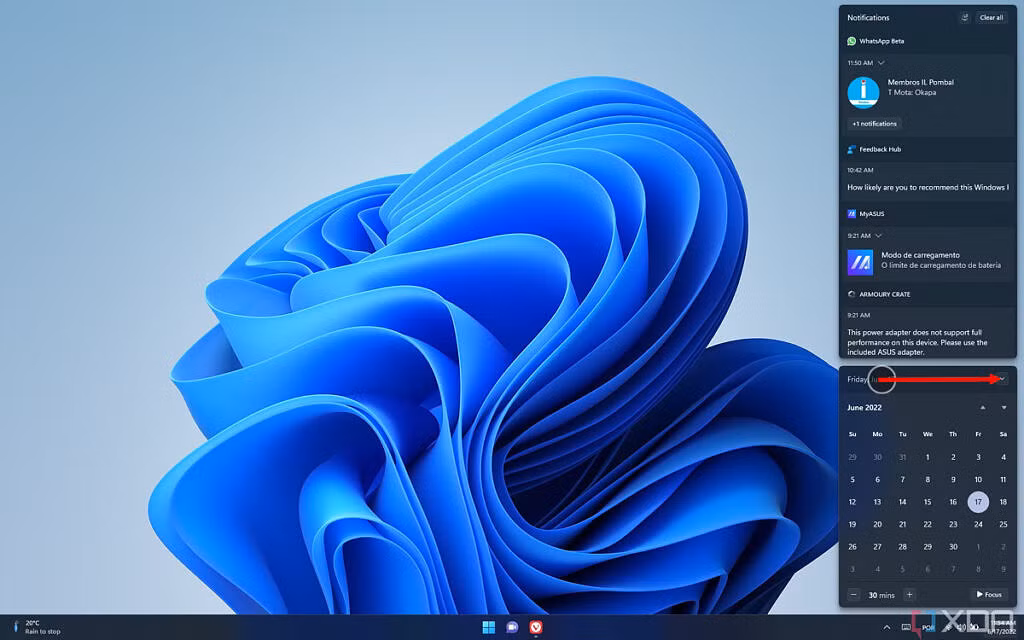The height and width of the screenshot is (640, 1024).
Task: Click Clear all notifications
Action: coord(991,17)
